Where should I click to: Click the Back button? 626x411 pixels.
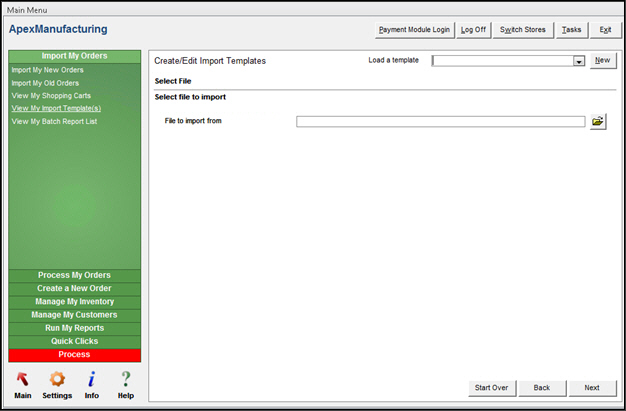[542, 388]
